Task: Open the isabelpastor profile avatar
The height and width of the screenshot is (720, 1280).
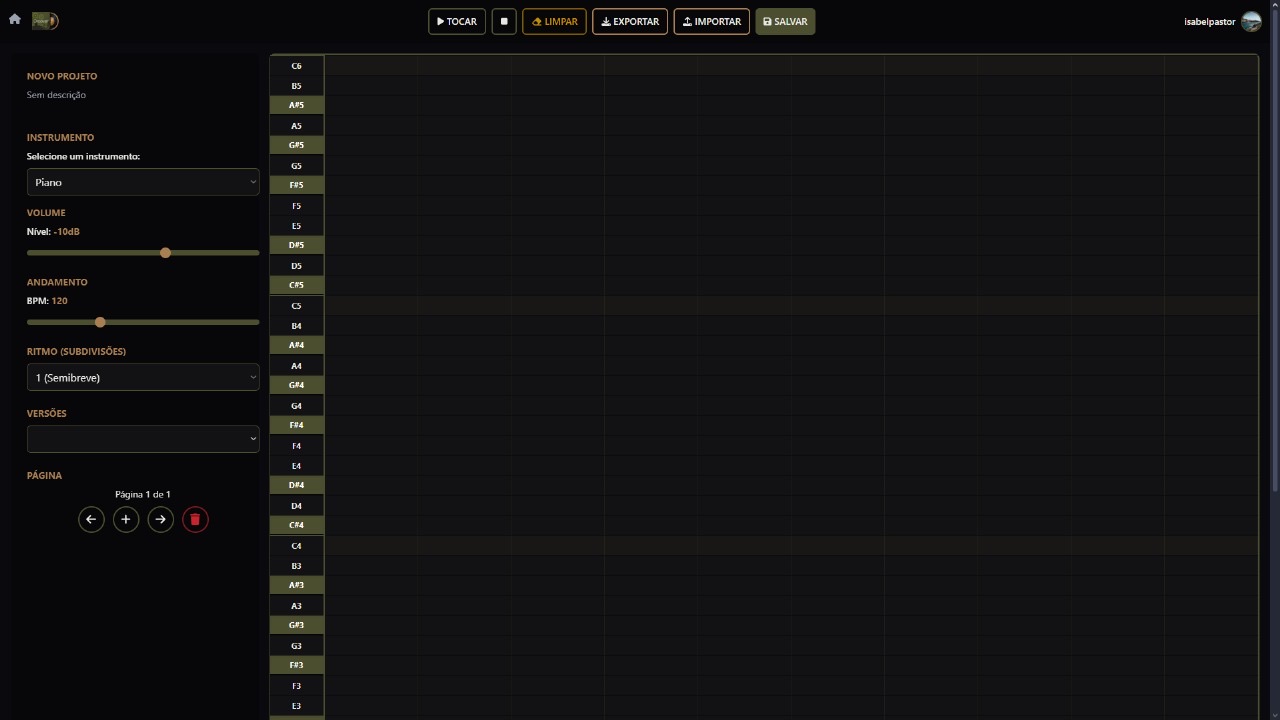Action: [x=1250, y=20]
